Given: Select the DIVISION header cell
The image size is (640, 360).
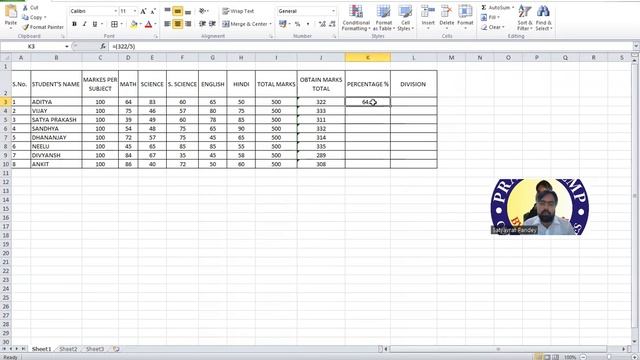Looking at the screenshot, I should [x=413, y=84].
